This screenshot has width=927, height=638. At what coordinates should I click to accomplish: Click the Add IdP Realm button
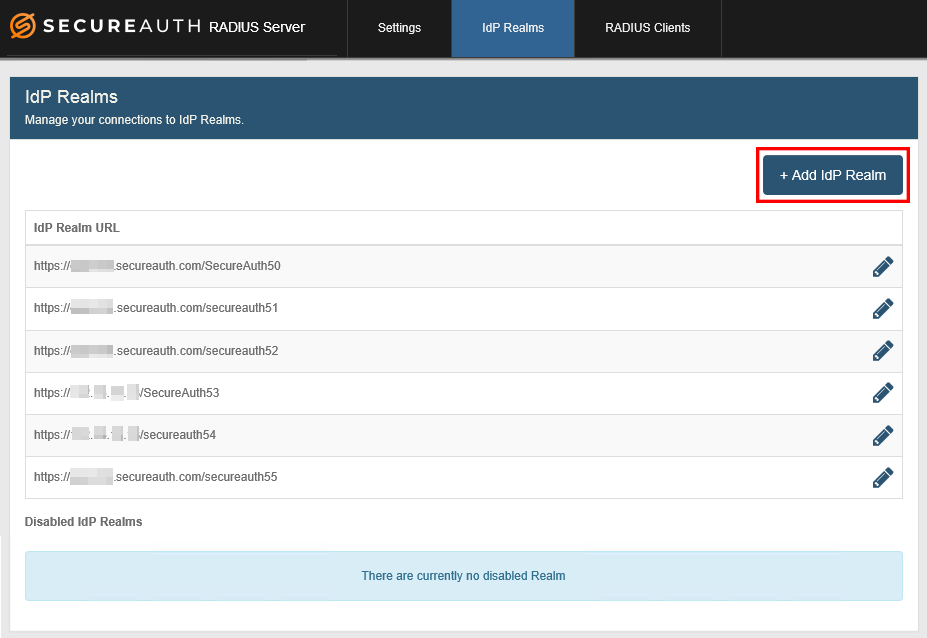832,175
